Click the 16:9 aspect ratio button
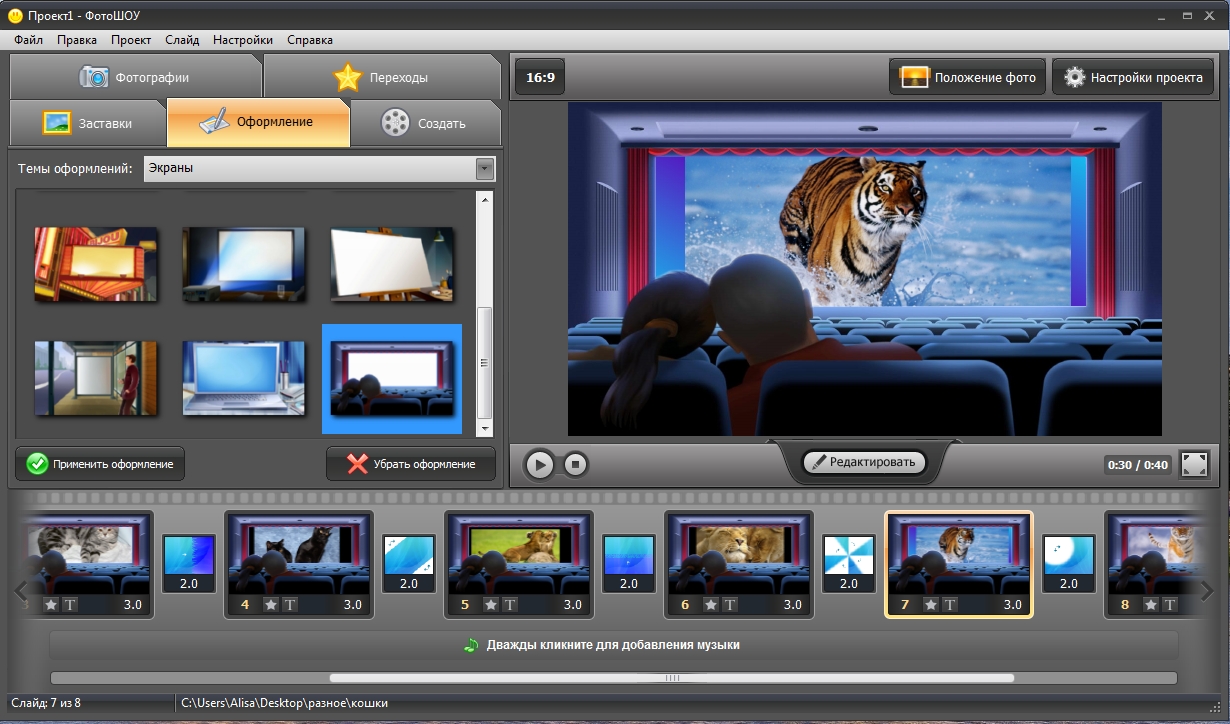 pos(540,77)
